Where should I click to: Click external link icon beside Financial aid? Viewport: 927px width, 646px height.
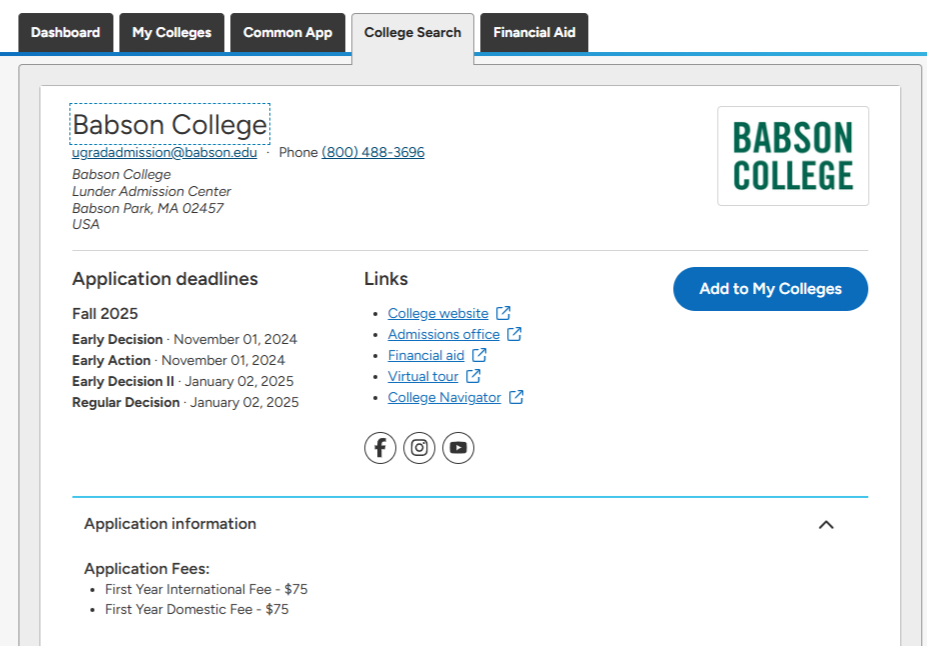pos(480,355)
